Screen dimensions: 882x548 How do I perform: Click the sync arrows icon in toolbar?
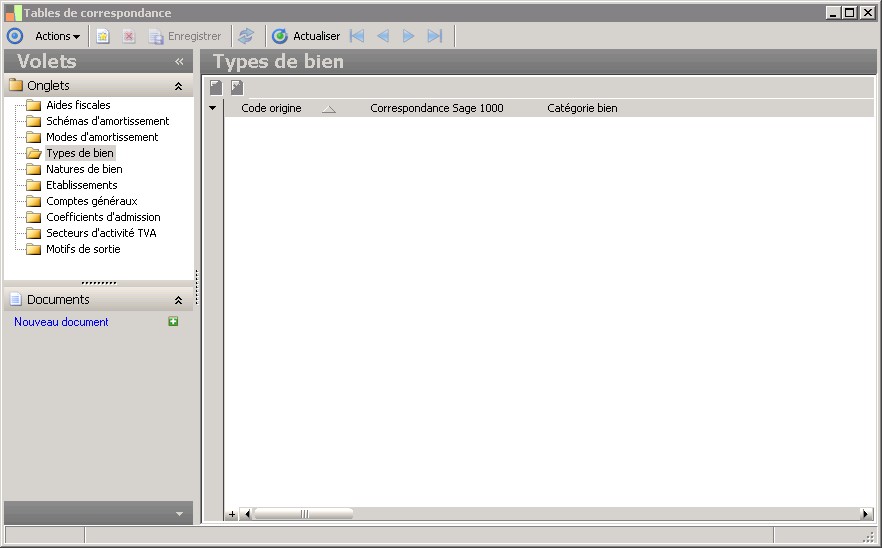point(246,36)
